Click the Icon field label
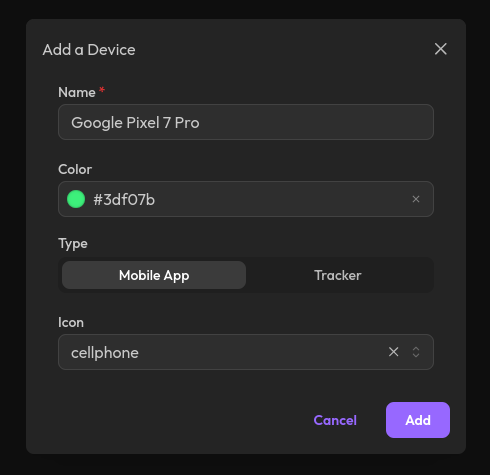The height and width of the screenshot is (475, 490). [71, 322]
